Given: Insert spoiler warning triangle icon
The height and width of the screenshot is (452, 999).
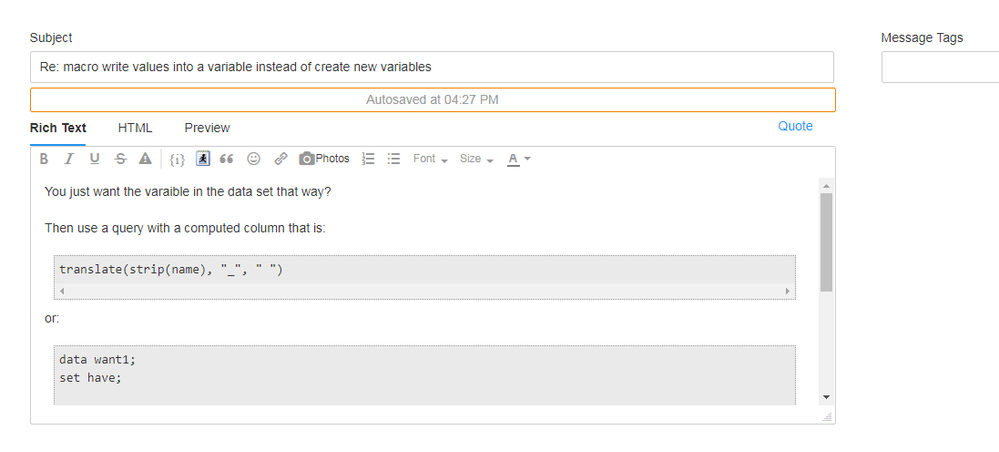Looking at the screenshot, I should coord(145,159).
